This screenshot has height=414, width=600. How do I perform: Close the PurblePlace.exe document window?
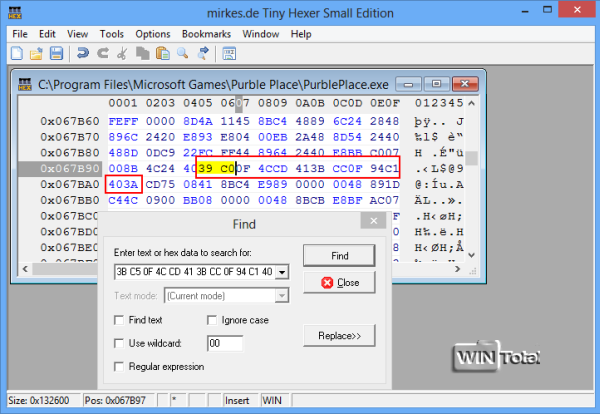point(465,84)
